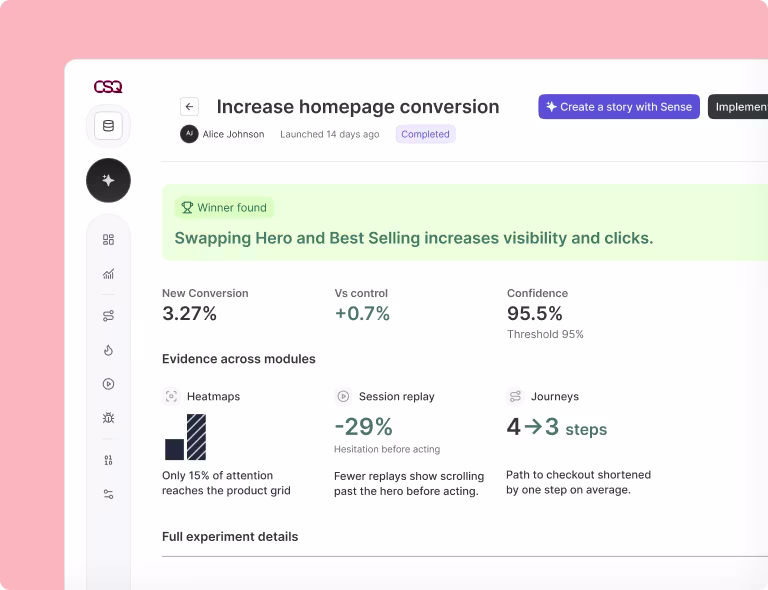This screenshot has width=768, height=590.
Task: Click the Completed status badge
Action: (425, 134)
